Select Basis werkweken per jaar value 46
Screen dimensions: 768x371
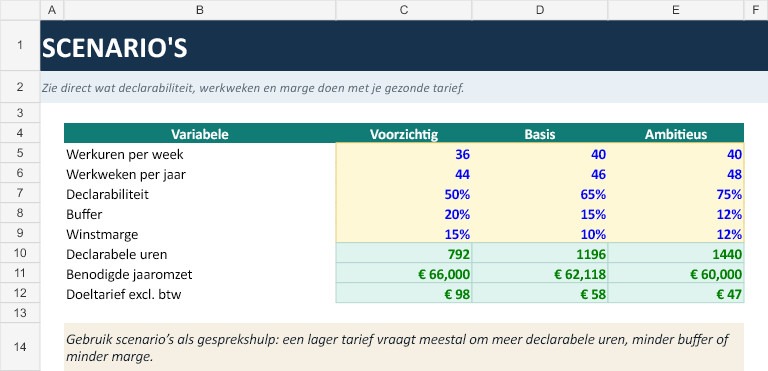click(540, 174)
